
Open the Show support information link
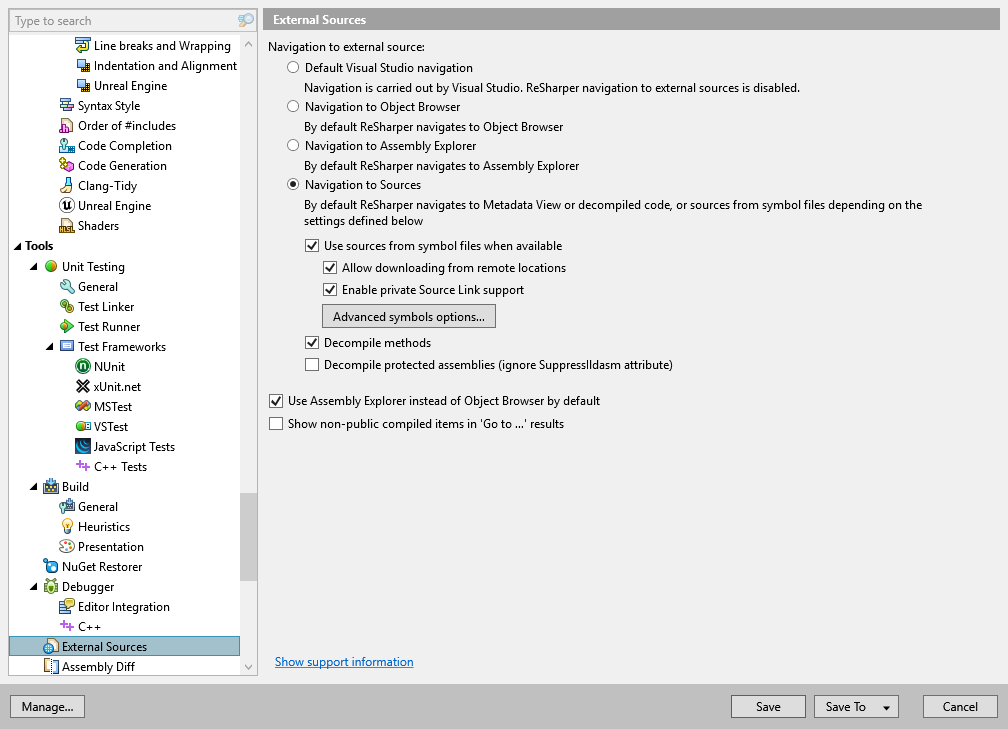click(x=344, y=661)
